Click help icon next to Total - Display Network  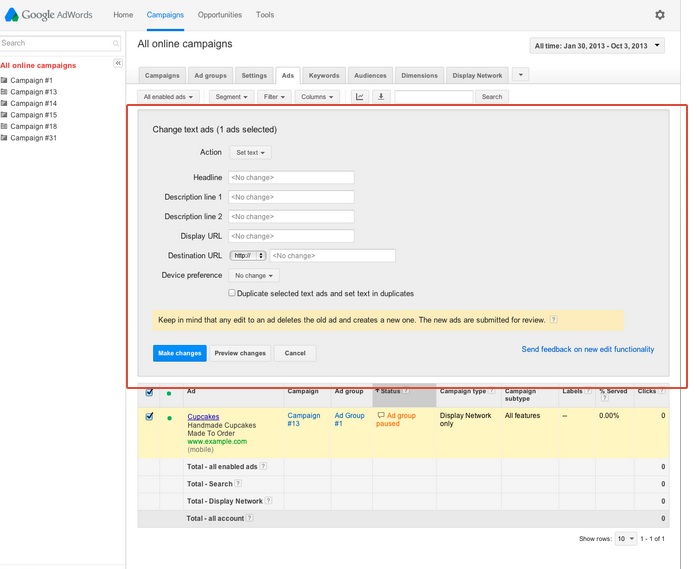[x=268, y=501]
